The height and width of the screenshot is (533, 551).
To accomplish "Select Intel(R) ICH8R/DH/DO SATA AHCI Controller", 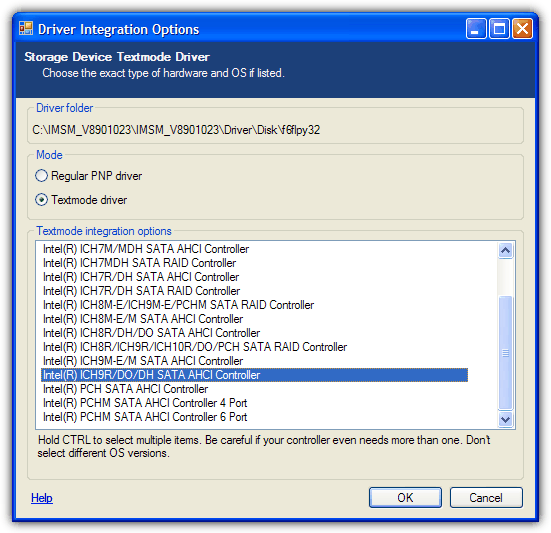I will coord(254,333).
